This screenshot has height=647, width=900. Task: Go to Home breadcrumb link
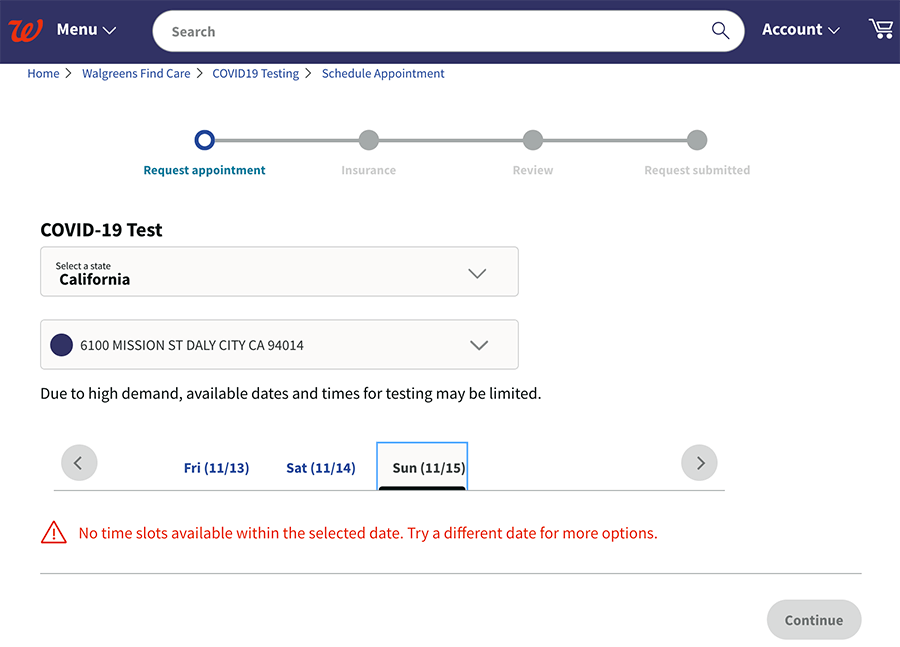pos(43,74)
